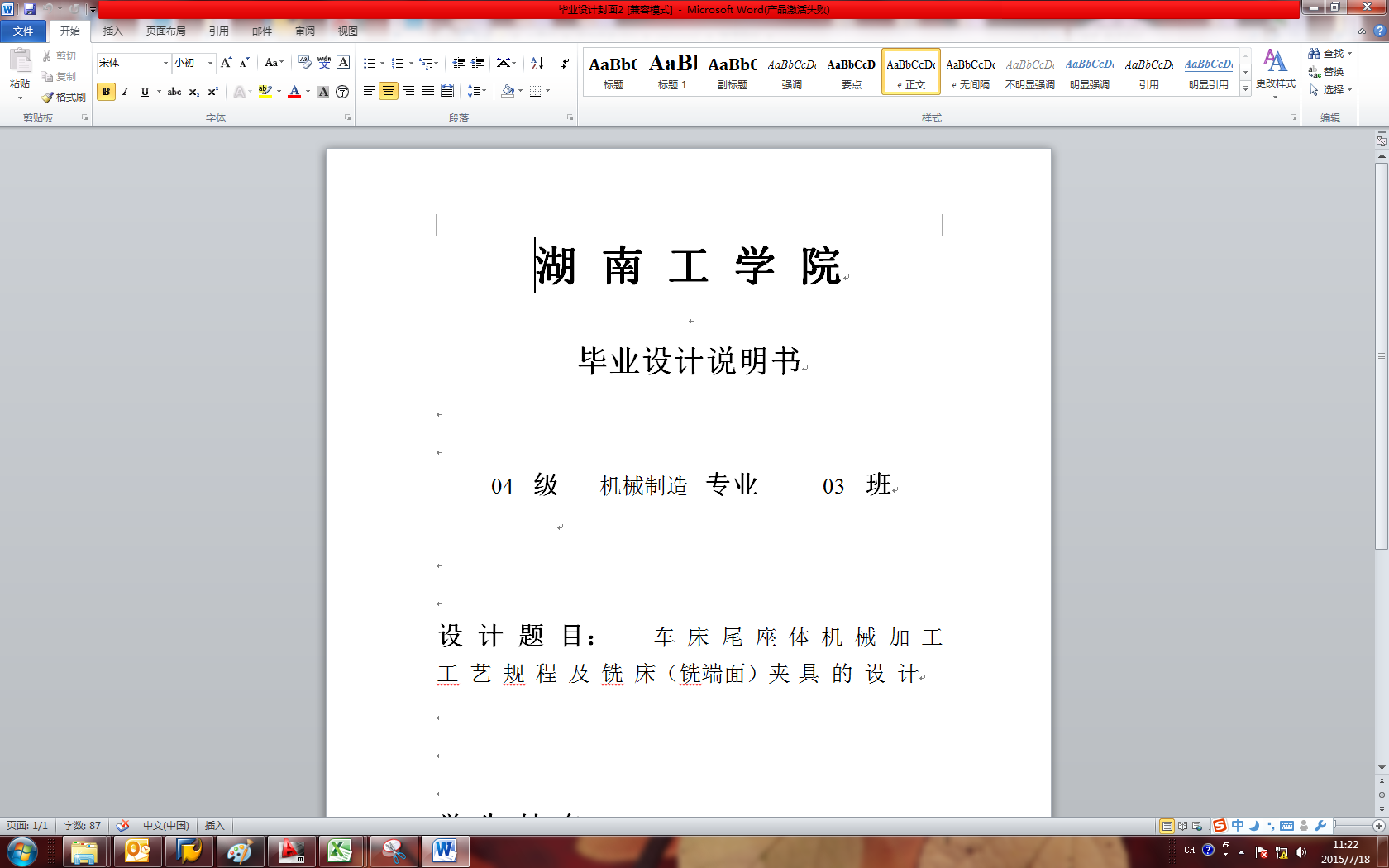The image size is (1389, 868).
Task: Switch to the Review tab
Action: point(305,31)
